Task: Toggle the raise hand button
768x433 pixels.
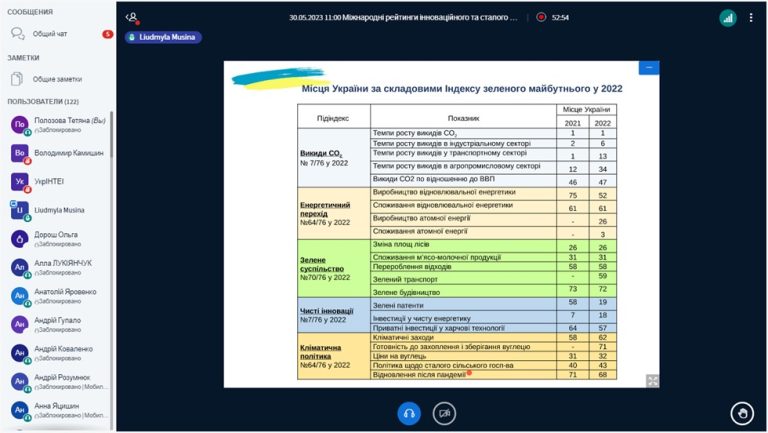Action: (x=742, y=413)
